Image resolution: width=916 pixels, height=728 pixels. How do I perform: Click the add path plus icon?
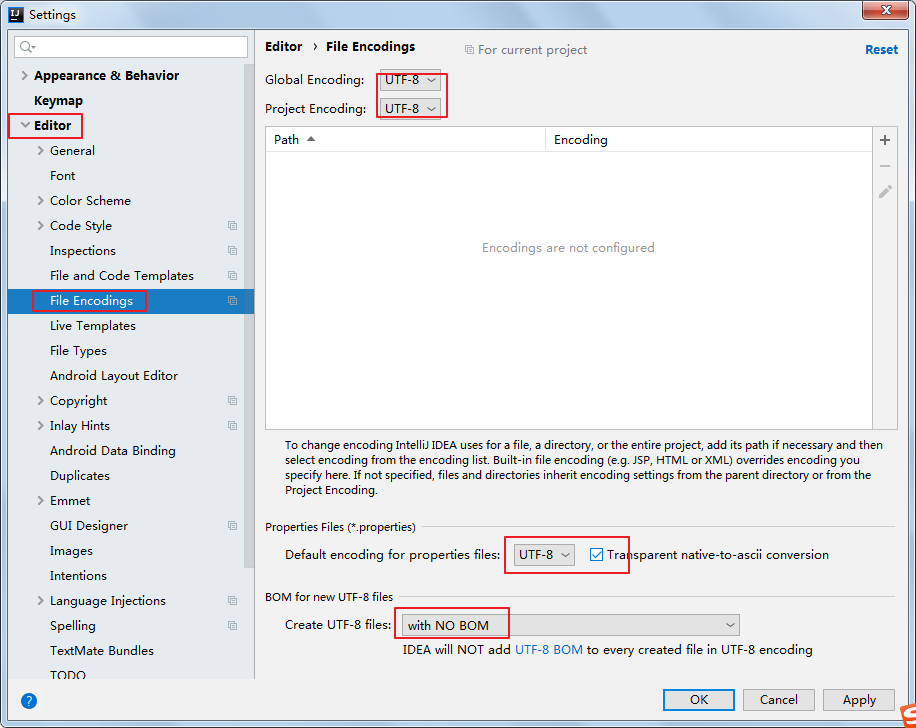click(x=885, y=140)
